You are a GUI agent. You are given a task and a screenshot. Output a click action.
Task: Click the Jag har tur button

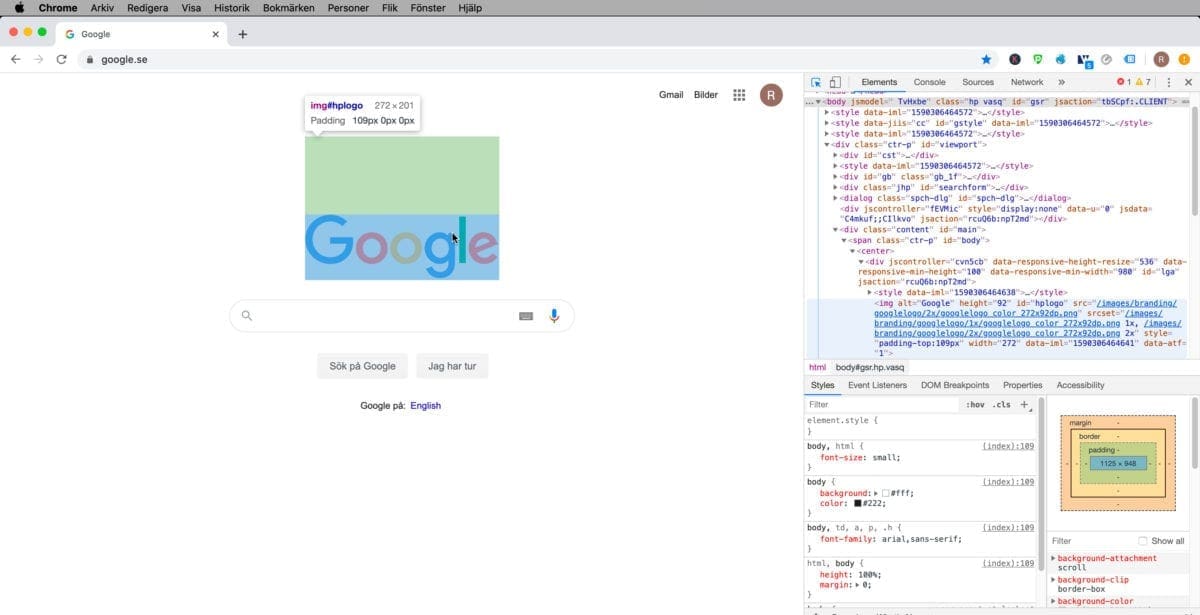452,366
